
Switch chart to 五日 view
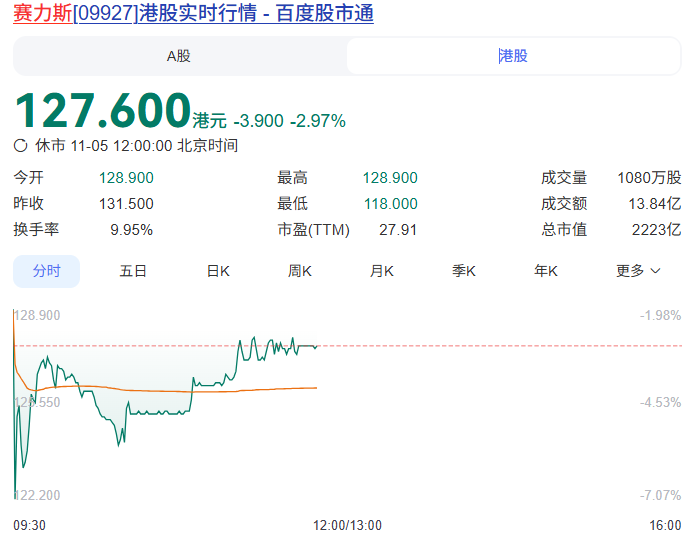[x=133, y=271]
